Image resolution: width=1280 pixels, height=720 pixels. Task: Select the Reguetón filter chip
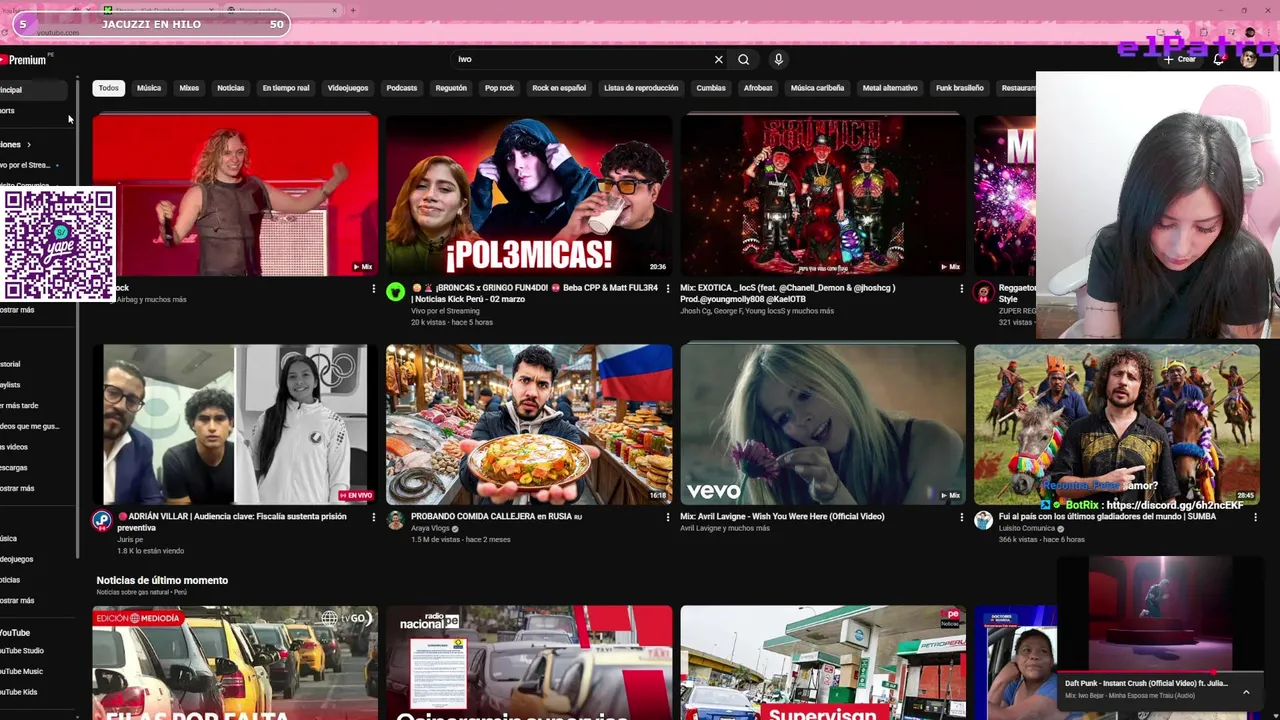click(x=451, y=88)
